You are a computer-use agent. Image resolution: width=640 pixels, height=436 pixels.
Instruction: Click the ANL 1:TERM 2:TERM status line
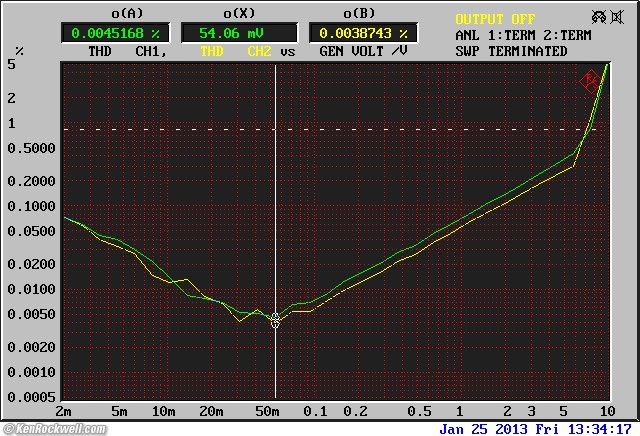pos(523,36)
